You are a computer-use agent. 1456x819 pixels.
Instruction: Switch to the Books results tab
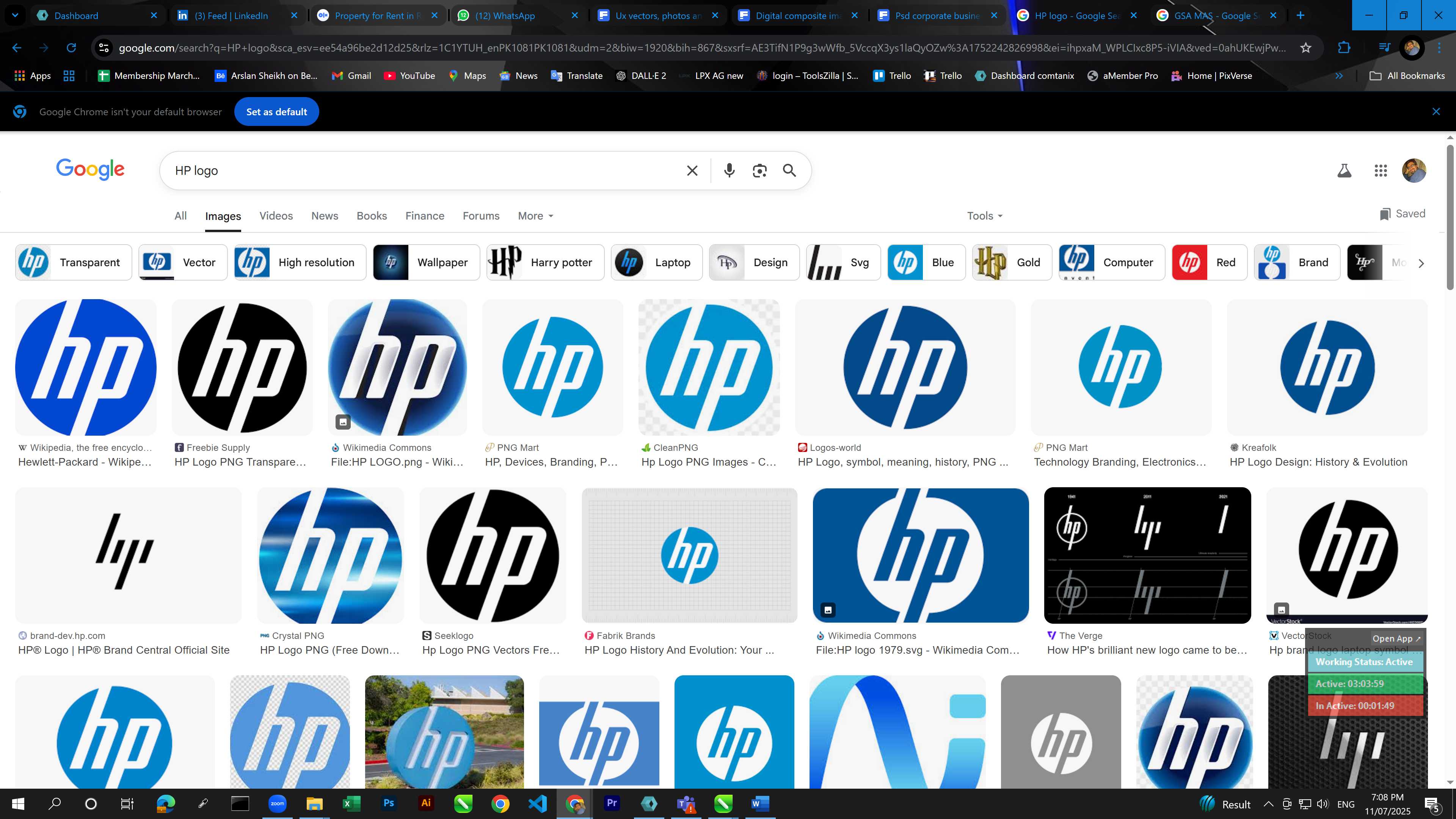371,216
